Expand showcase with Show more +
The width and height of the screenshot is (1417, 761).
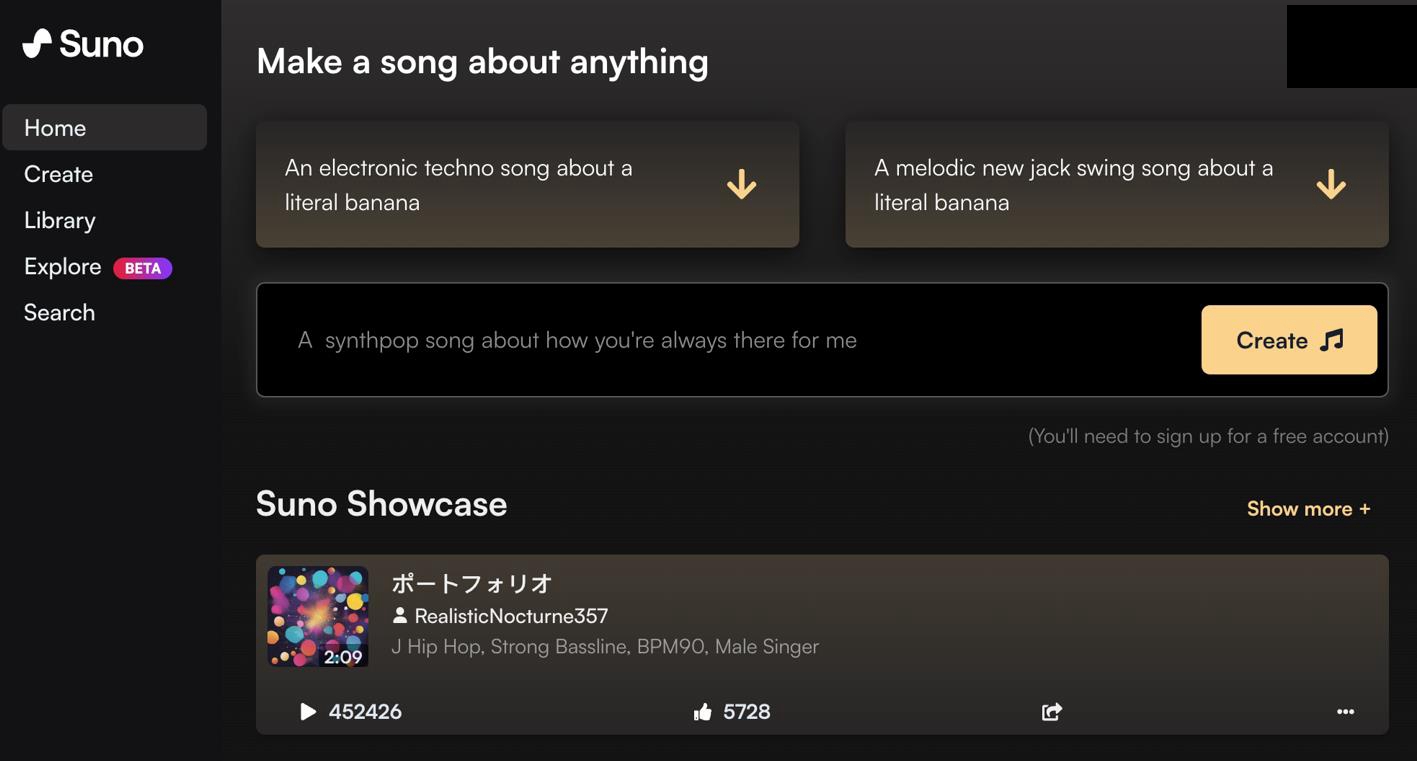(x=1308, y=508)
